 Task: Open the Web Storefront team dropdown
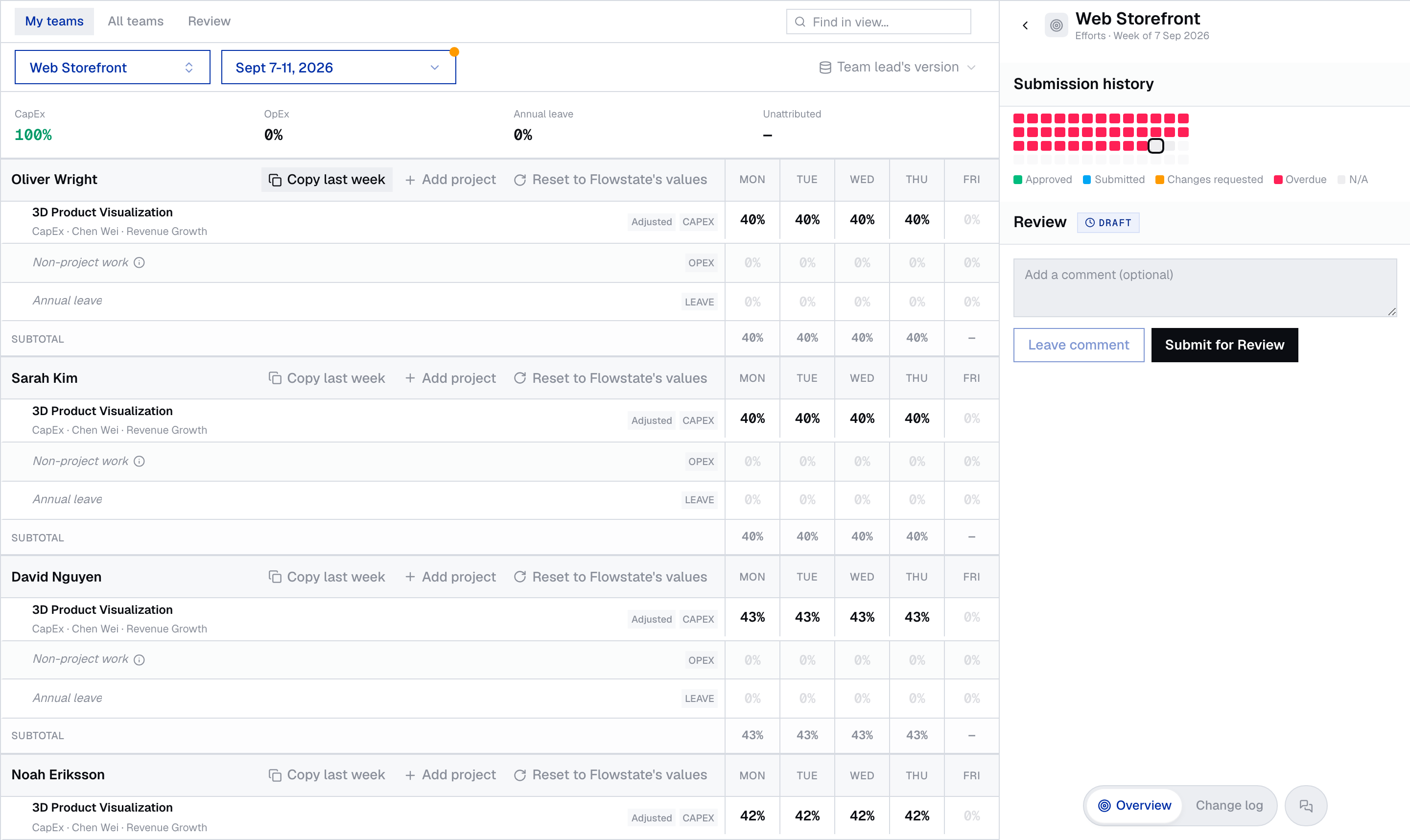point(112,68)
